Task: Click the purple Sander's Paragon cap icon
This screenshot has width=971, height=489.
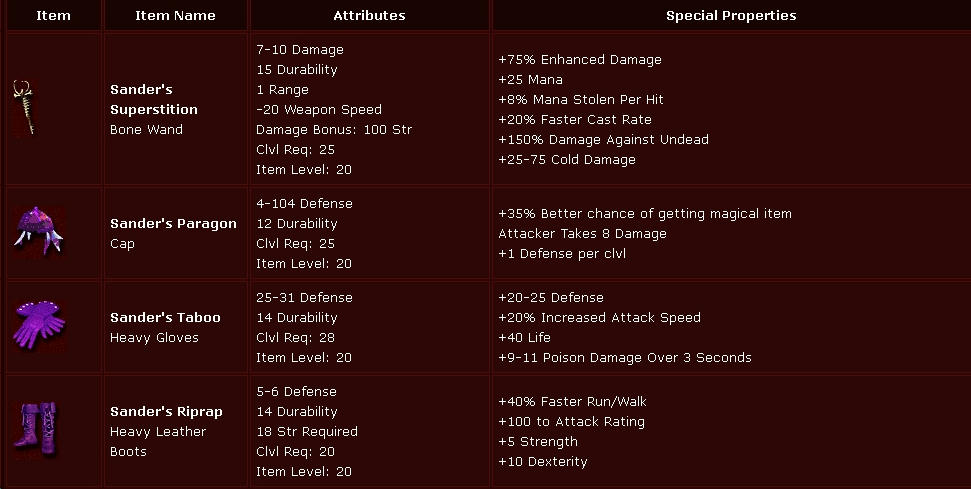Action: click(x=38, y=231)
